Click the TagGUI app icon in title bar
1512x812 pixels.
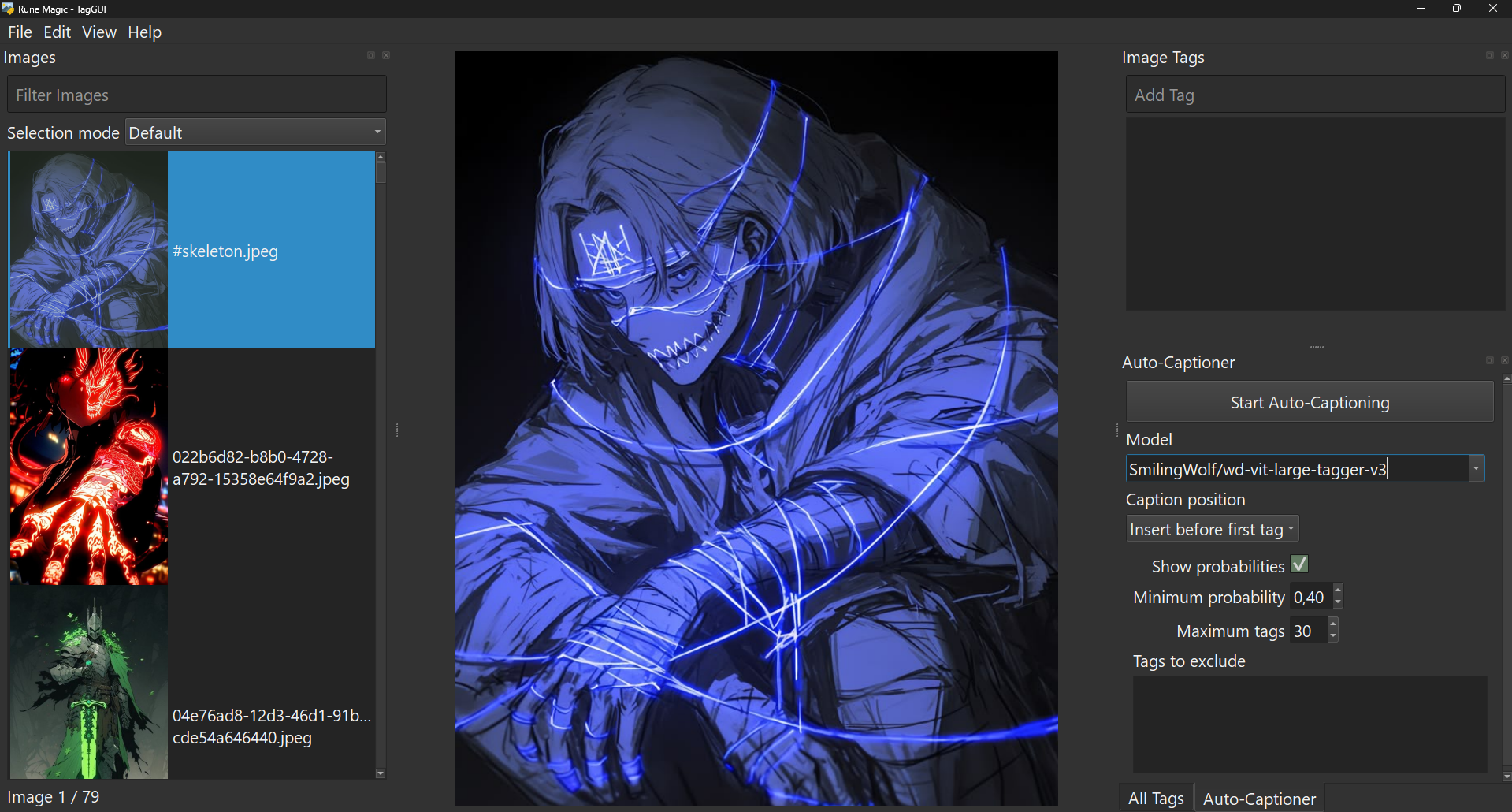tap(8, 9)
